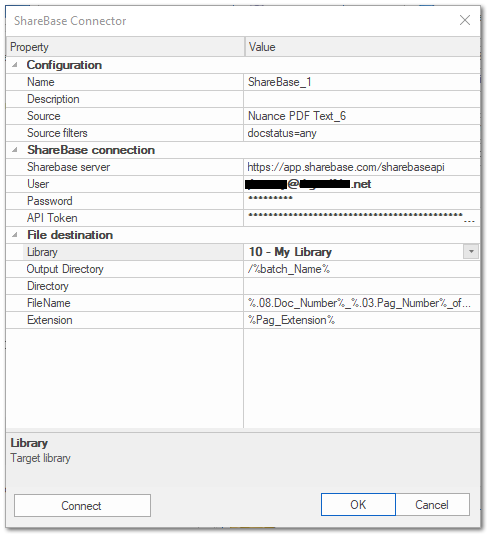
Task: Edit the Name value ShareBase_1
Action: point(362,82)
